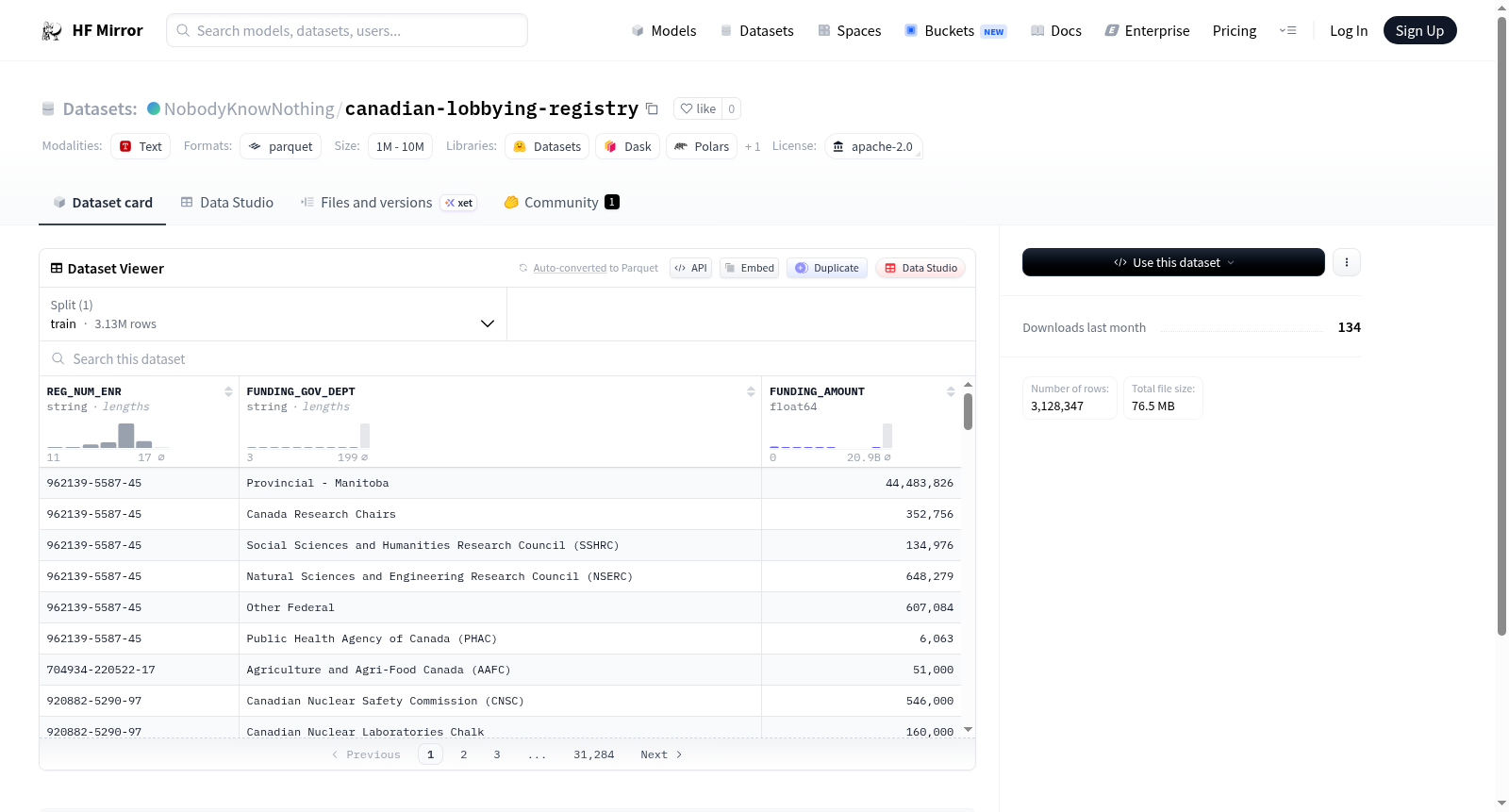Open the more navigation options menu icon
The image size is (1509, 812).
click(1287, 31)
